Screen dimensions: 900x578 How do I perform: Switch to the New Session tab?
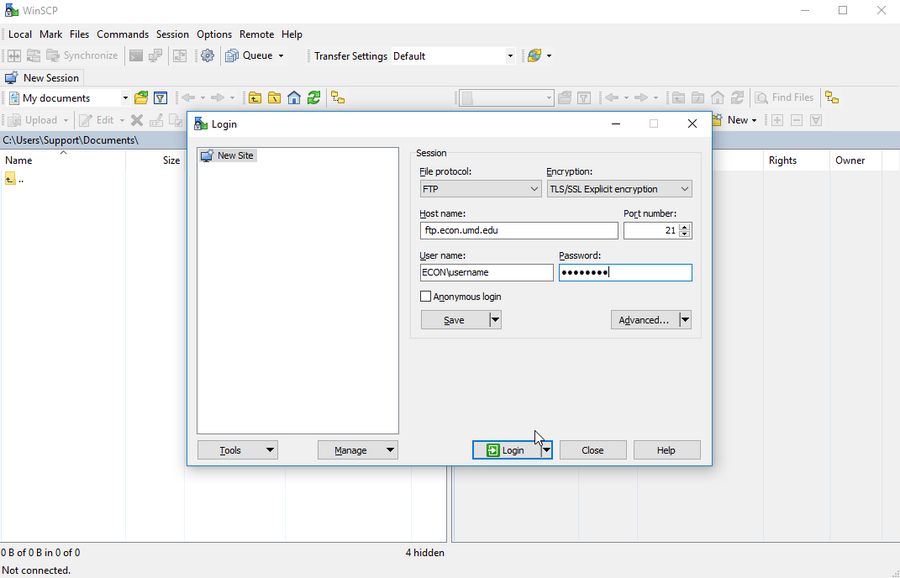[x=42, y=78]
